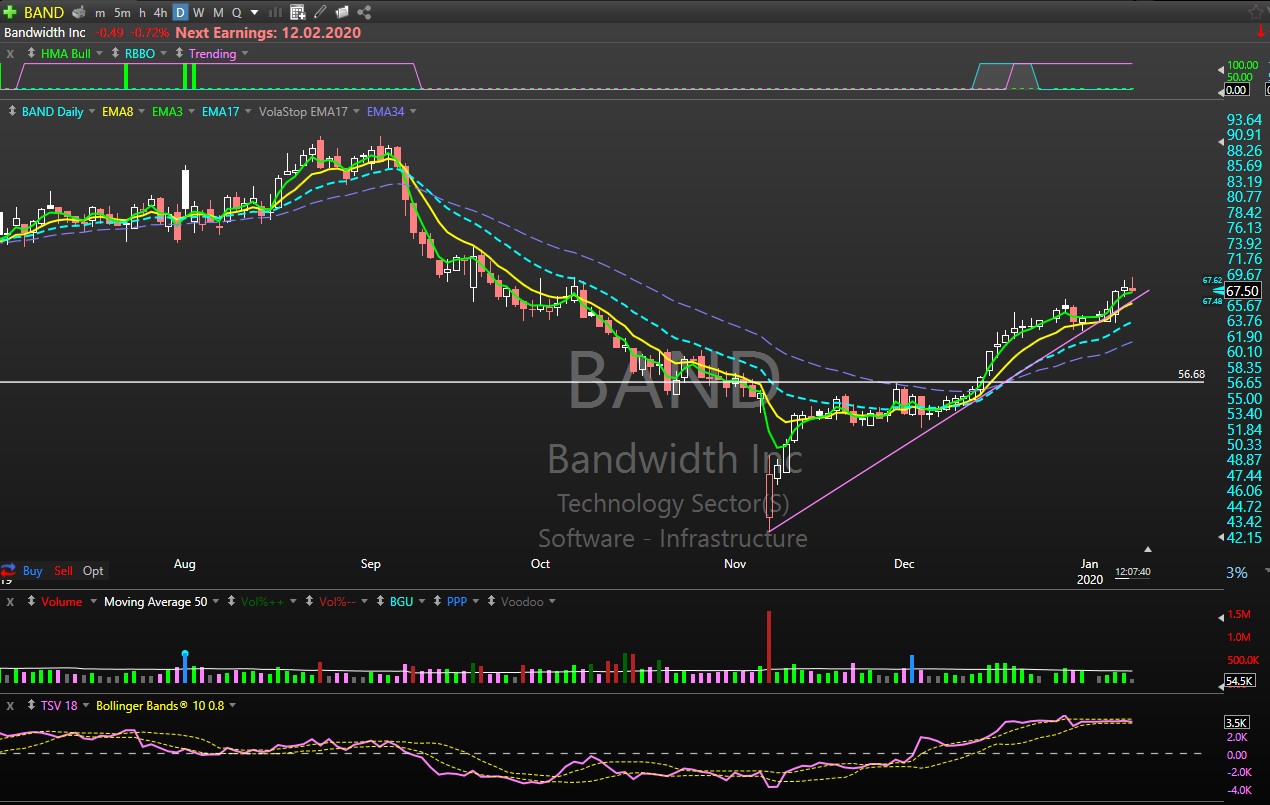Open the EMA3 dropdown
1270x805 pixels.
coord(191,112)
